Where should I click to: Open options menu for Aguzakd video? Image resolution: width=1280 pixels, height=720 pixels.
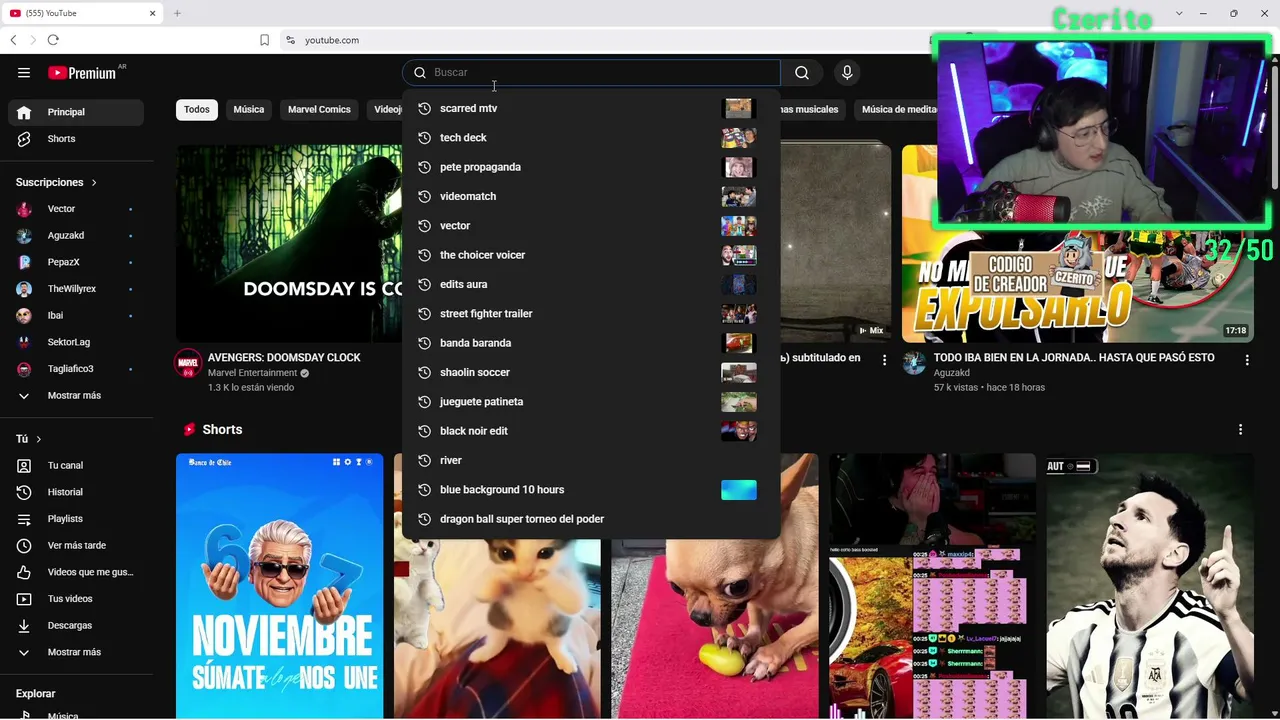tap(1247, 359)
